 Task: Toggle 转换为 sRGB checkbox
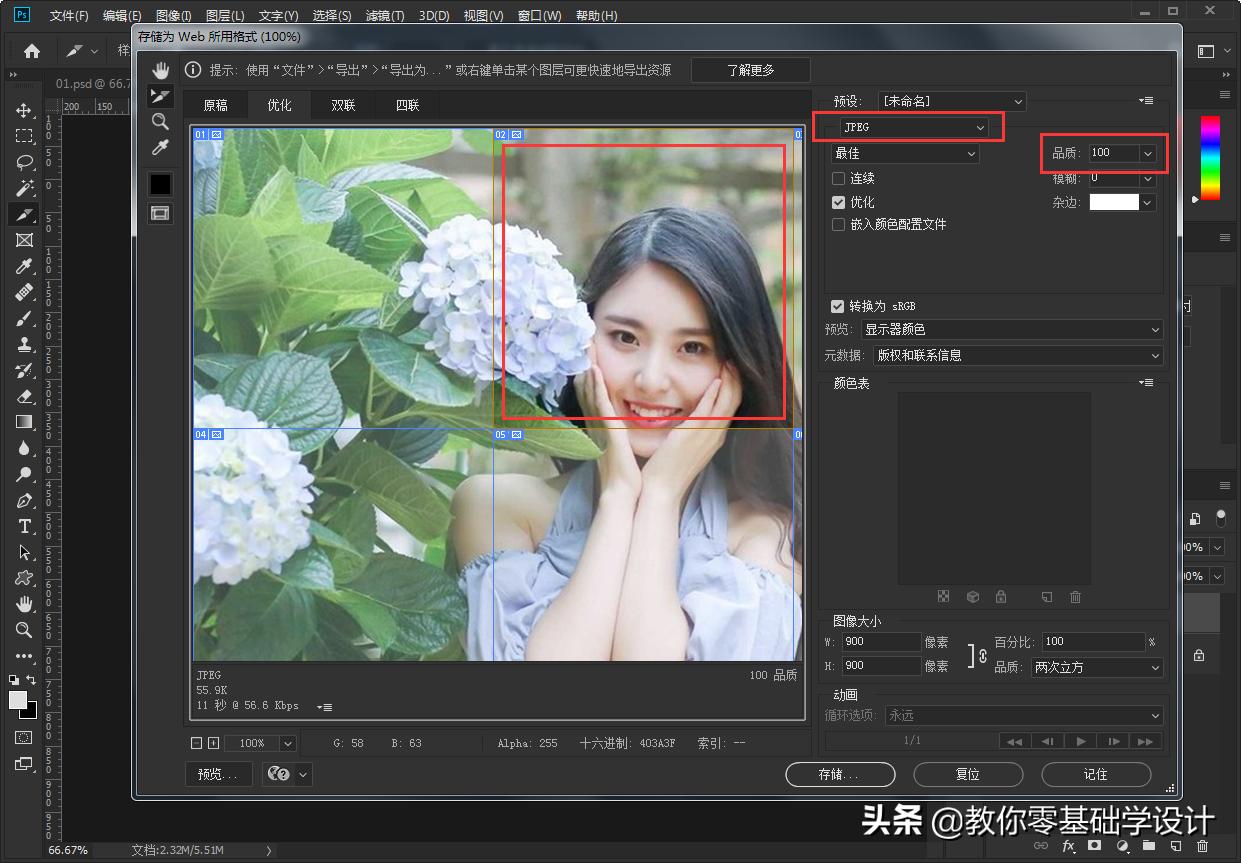(838, 306)
